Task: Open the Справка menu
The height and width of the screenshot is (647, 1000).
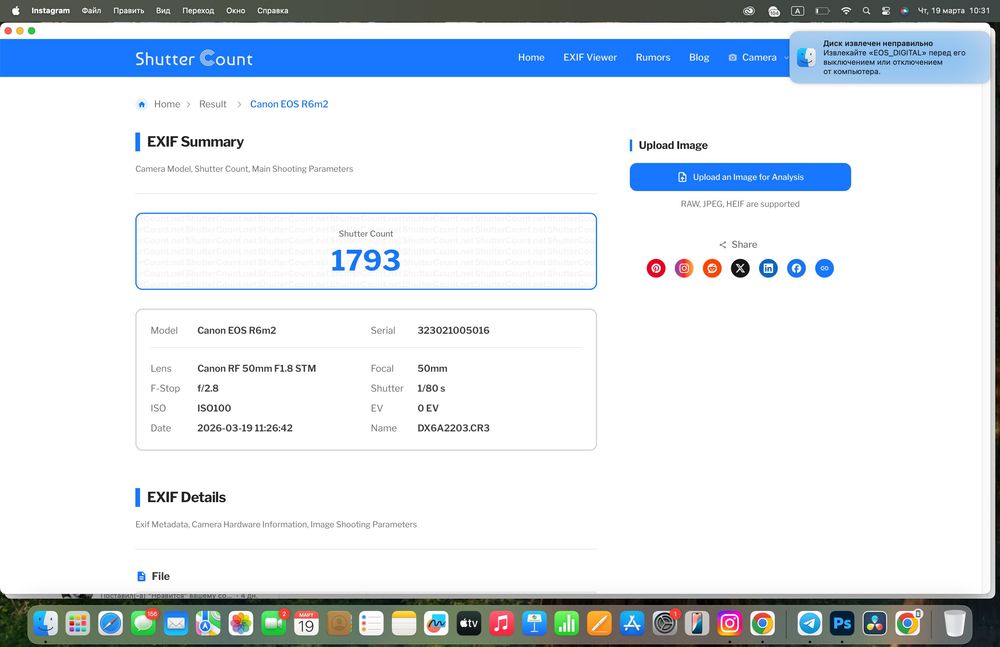Action: click(272, 11)
